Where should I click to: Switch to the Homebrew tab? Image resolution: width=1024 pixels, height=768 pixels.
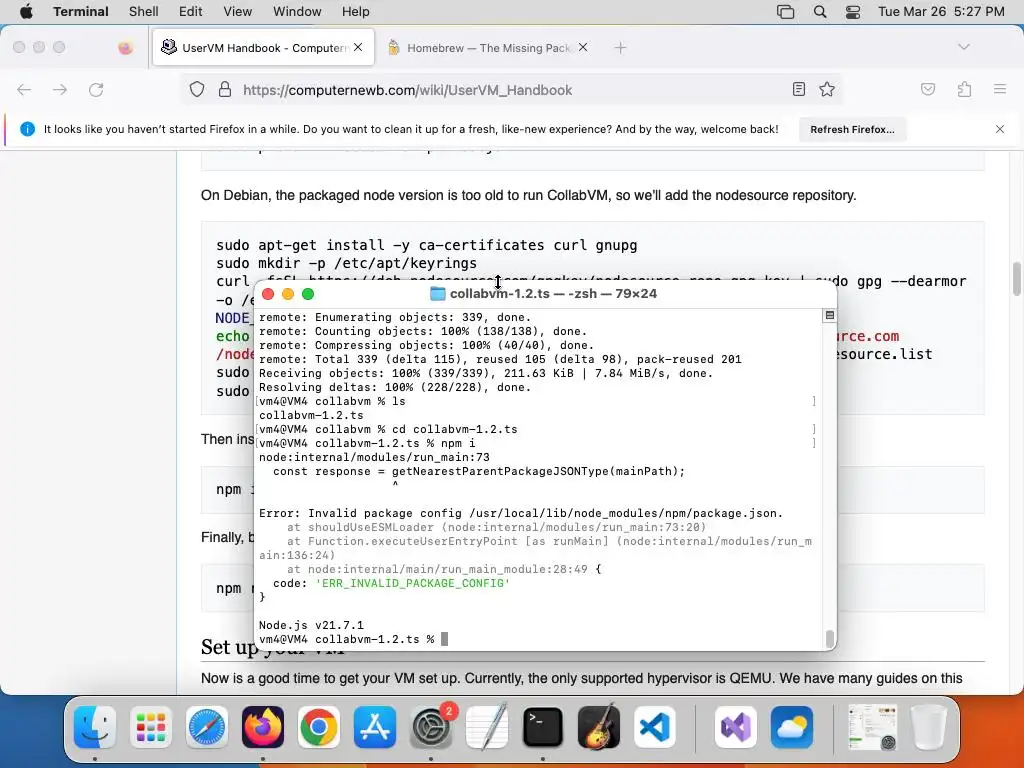(487, 48)
